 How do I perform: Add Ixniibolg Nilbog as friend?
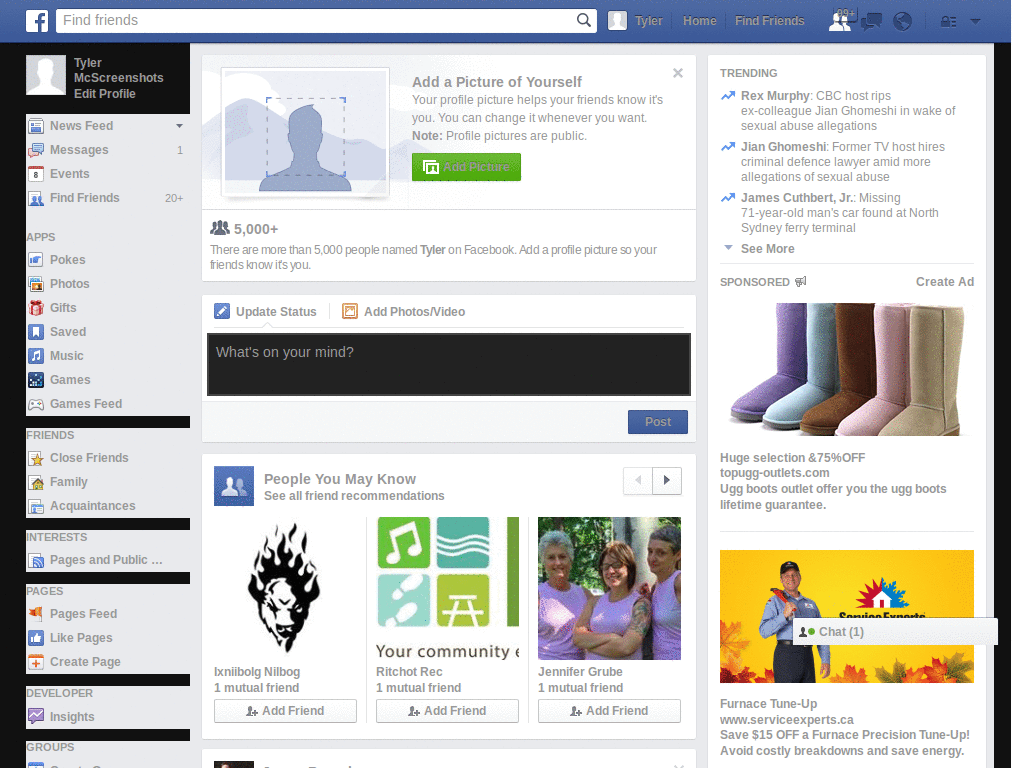pos(285,711)
